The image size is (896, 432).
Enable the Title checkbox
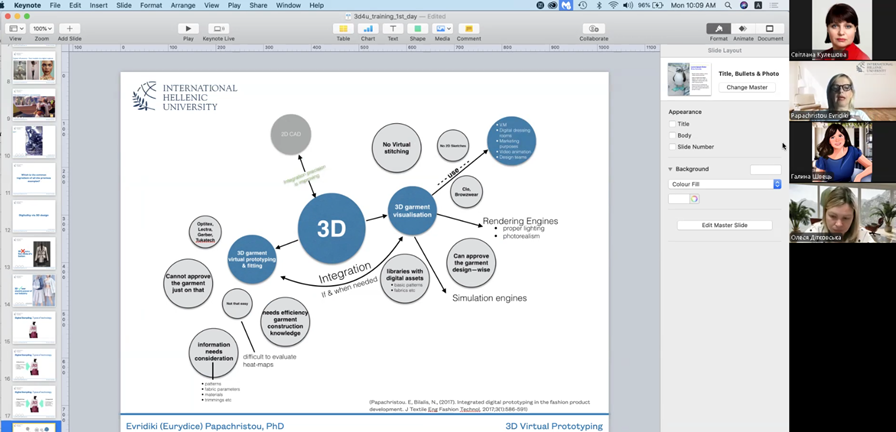[x=673, y=124]
